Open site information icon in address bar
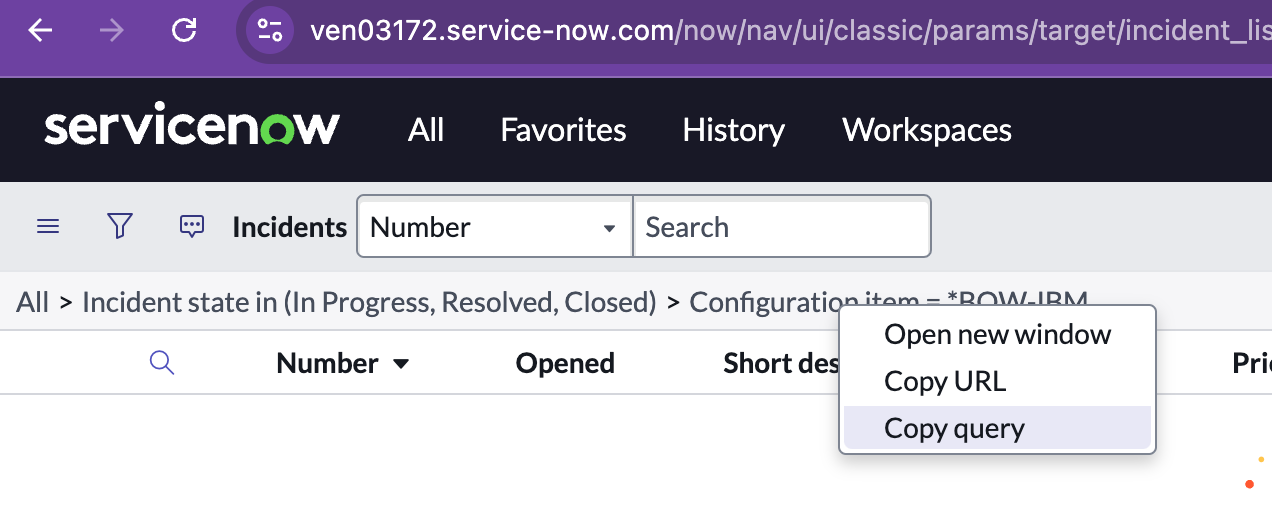 point(270,30)
